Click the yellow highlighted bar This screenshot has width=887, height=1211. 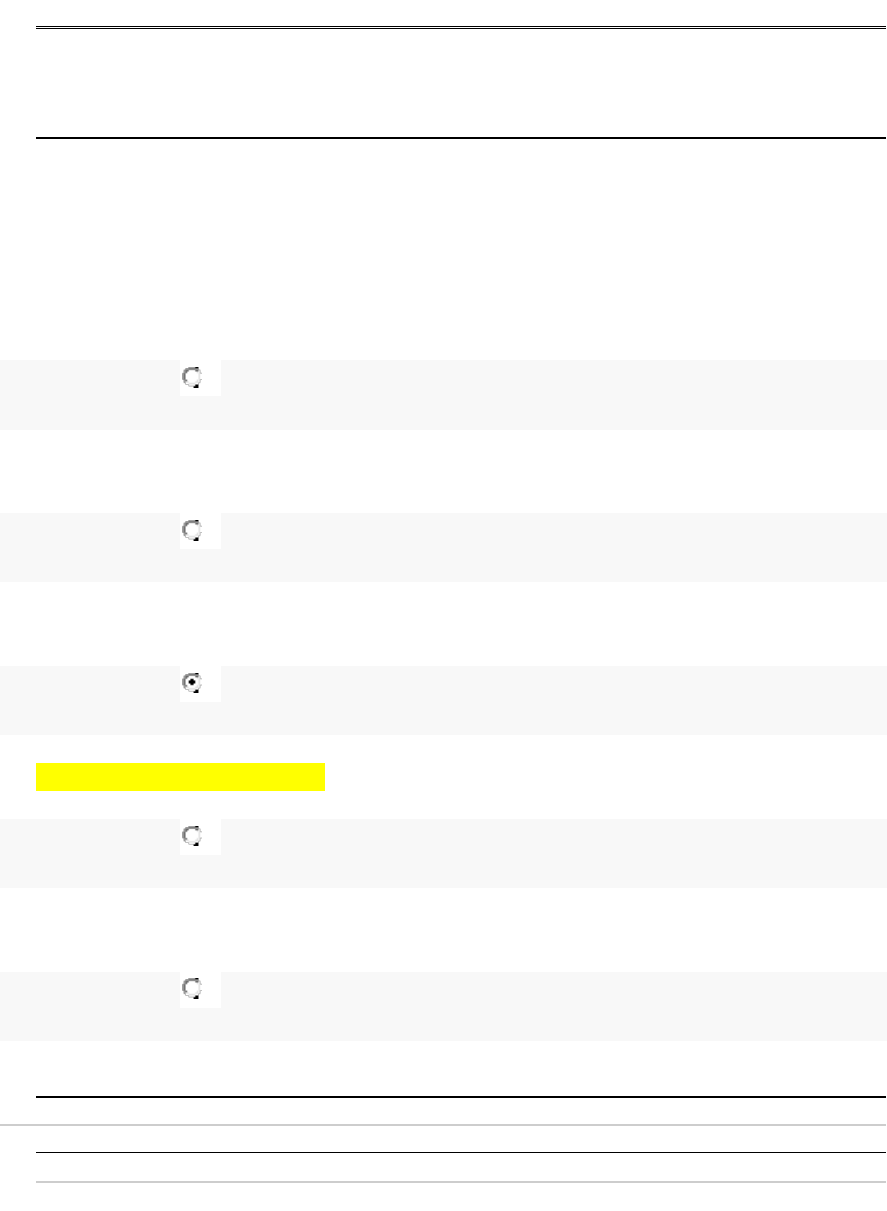pos(181,777)
